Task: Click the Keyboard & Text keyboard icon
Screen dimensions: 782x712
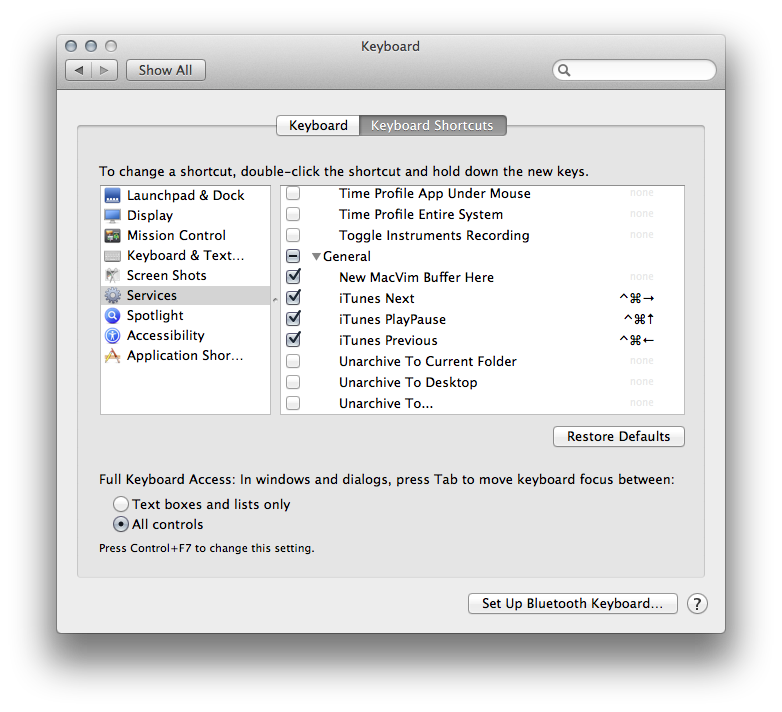Action: tap(112, 256)
